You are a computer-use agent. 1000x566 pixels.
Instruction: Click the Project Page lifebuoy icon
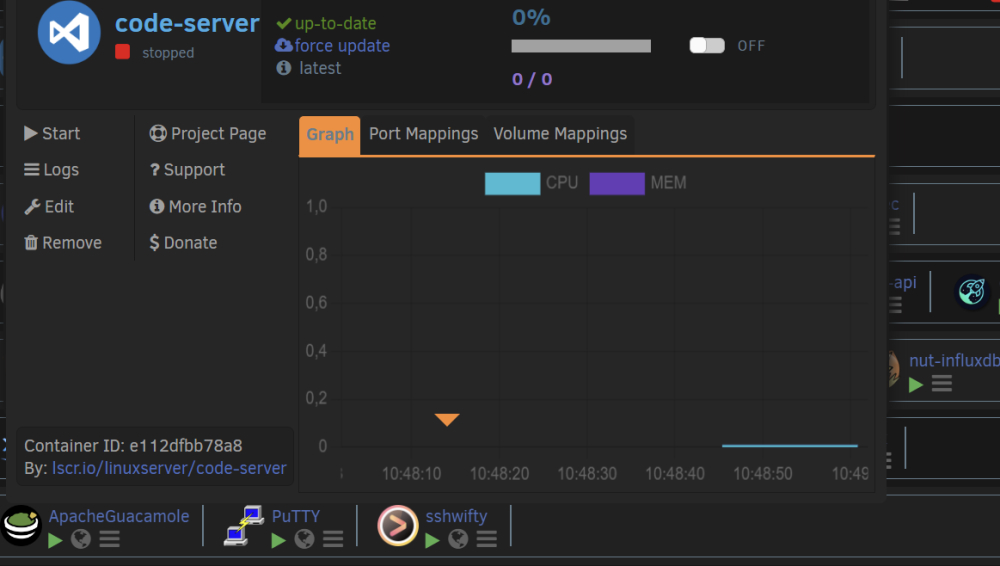coord(158,133)
